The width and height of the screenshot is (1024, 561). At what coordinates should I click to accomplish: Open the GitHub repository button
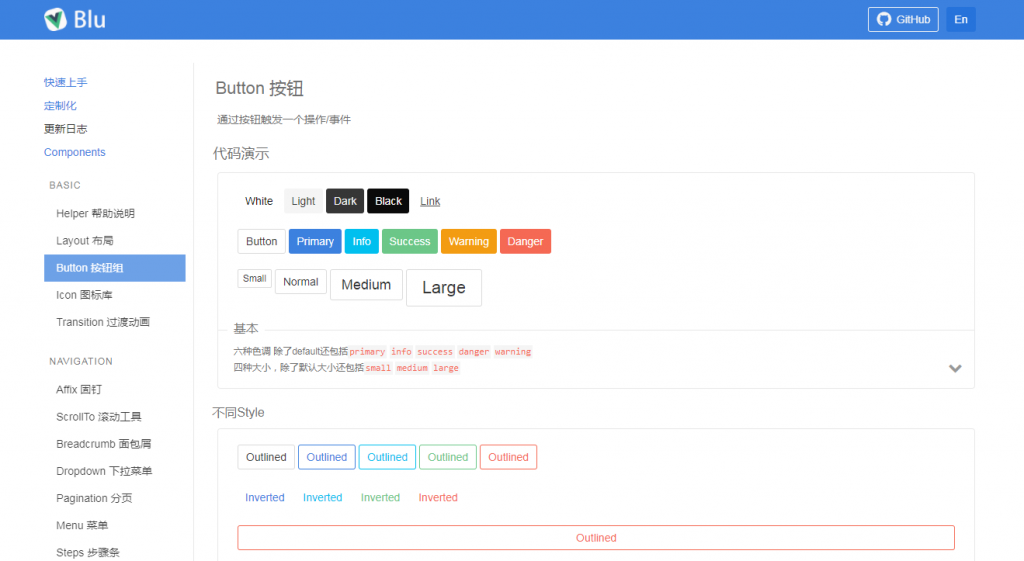[x=902, y=20]
